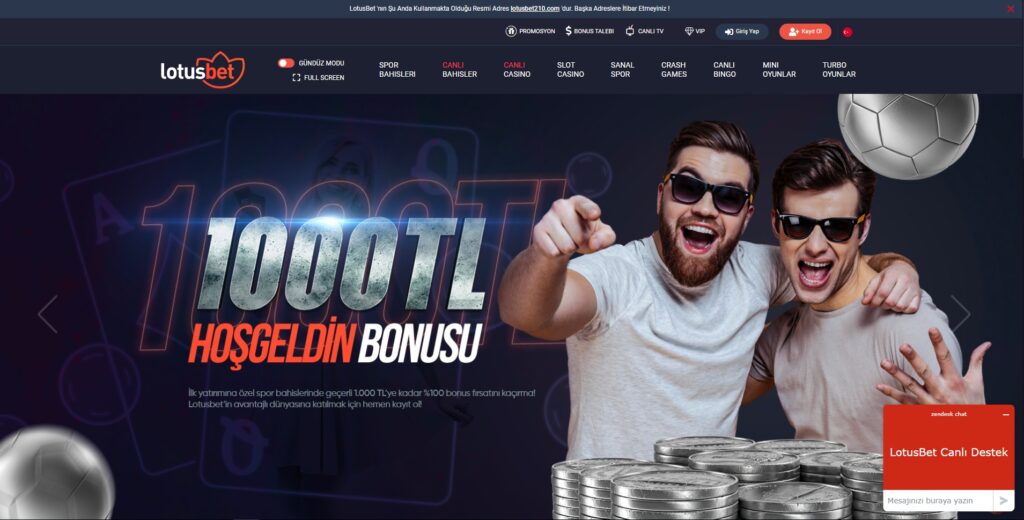The width and height of the screenshot is (1024, 520).
Task: Open the Promosyon gift icon
Action: click(511, 31)
